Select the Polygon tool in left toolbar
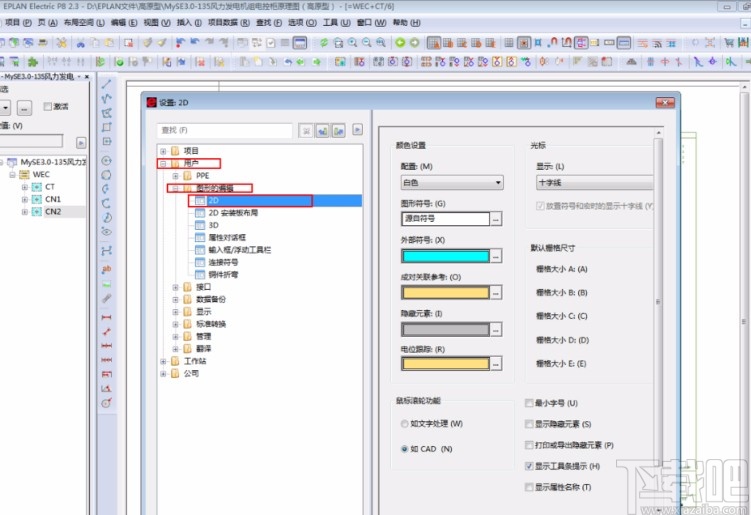The image size is (751, 515). (106, 113)
